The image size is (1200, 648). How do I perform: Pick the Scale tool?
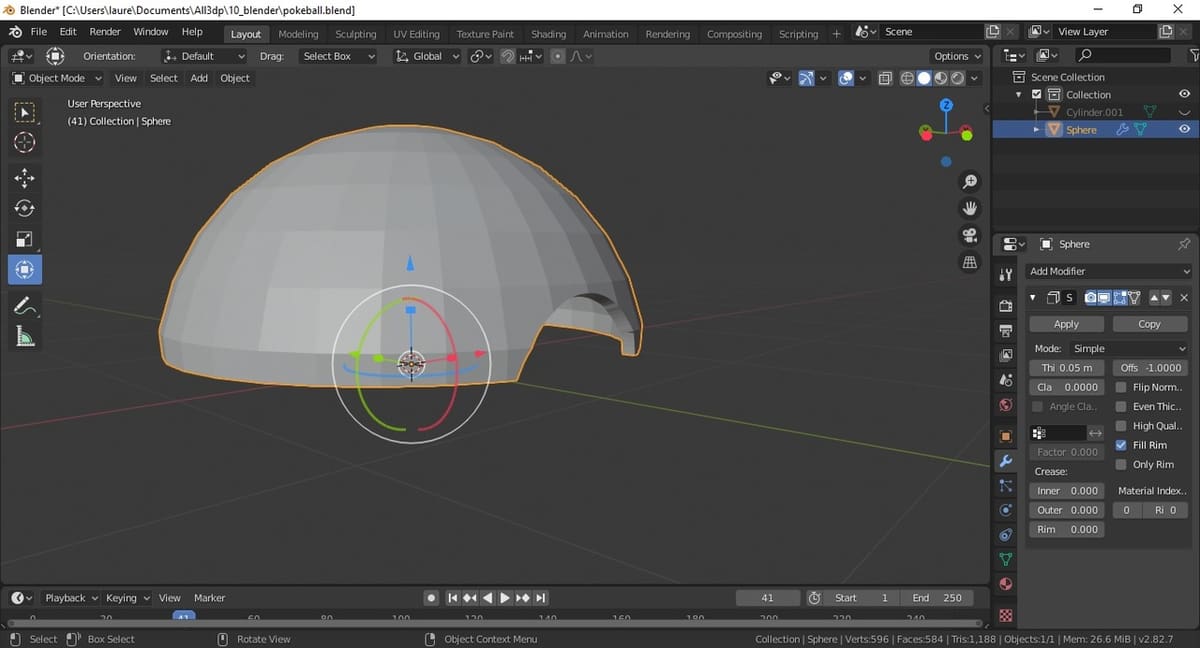[x=25, y=239]
